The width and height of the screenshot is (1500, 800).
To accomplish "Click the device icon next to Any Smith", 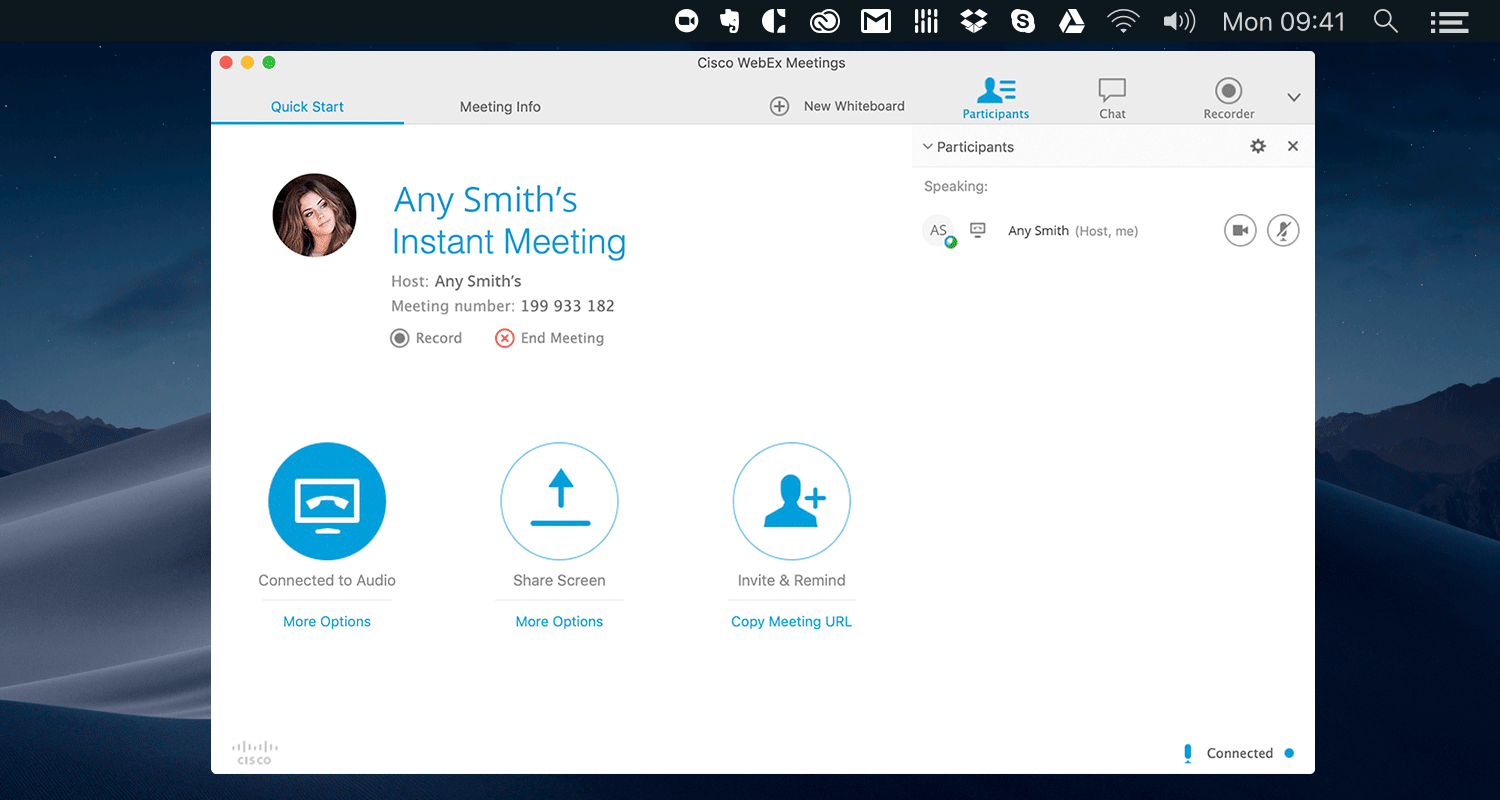I will [x=978, y=230].
